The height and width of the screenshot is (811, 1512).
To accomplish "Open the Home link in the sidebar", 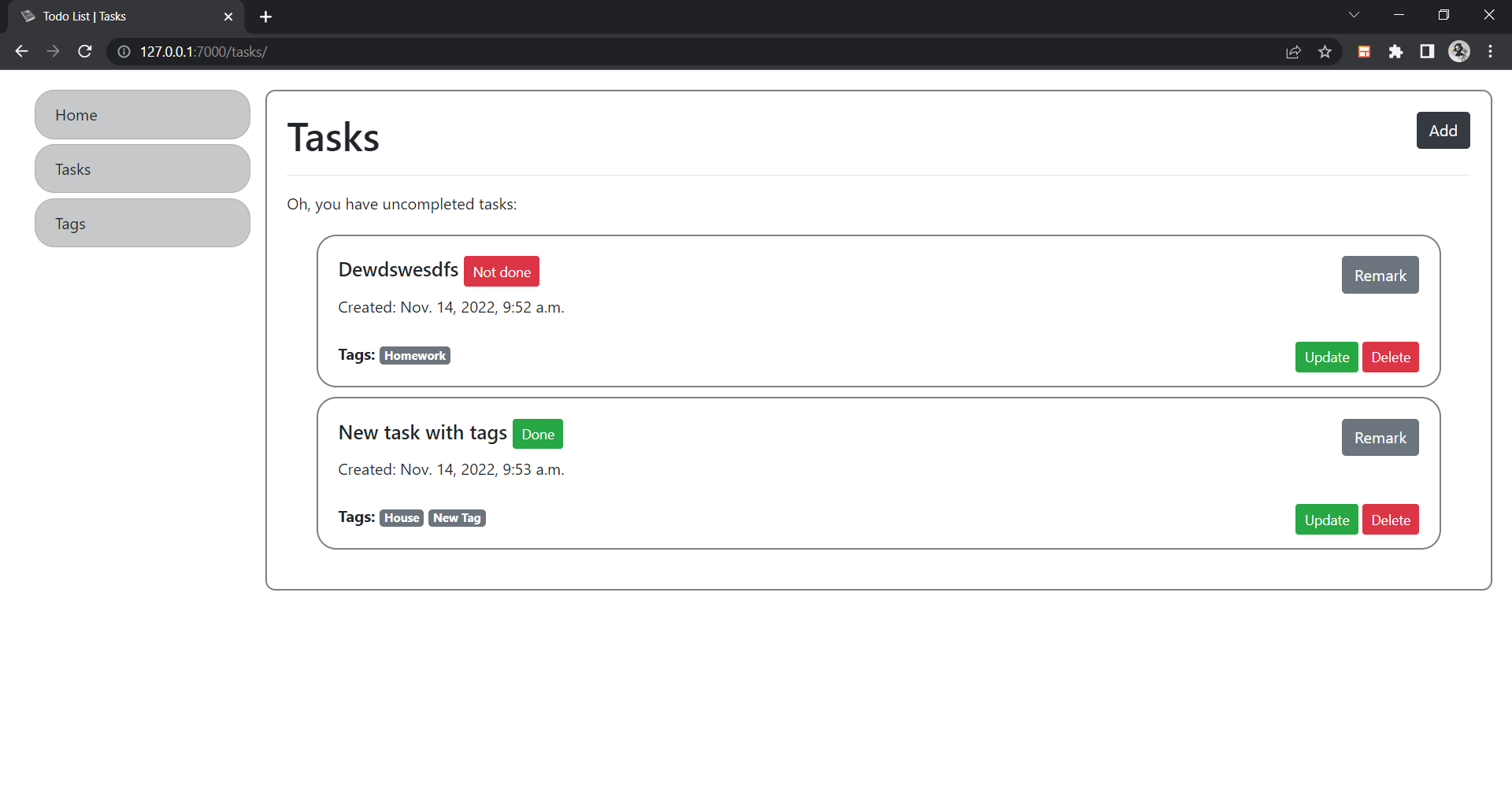I will [x=142, y=114].
